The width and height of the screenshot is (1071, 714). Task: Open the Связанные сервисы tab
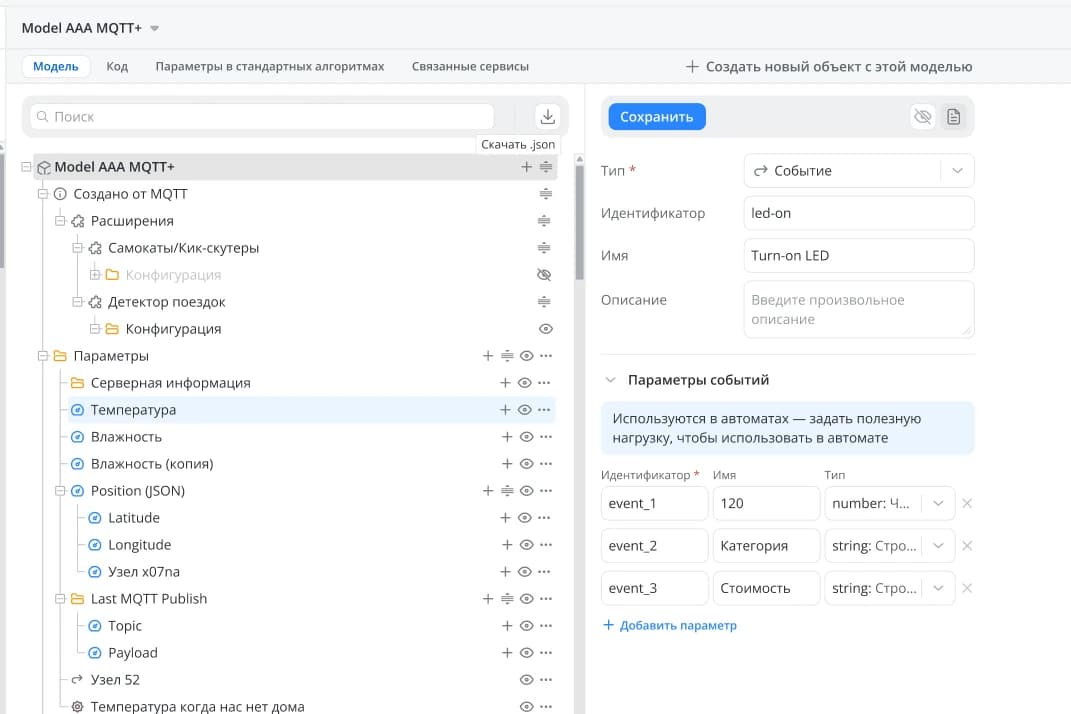[470, 67]
